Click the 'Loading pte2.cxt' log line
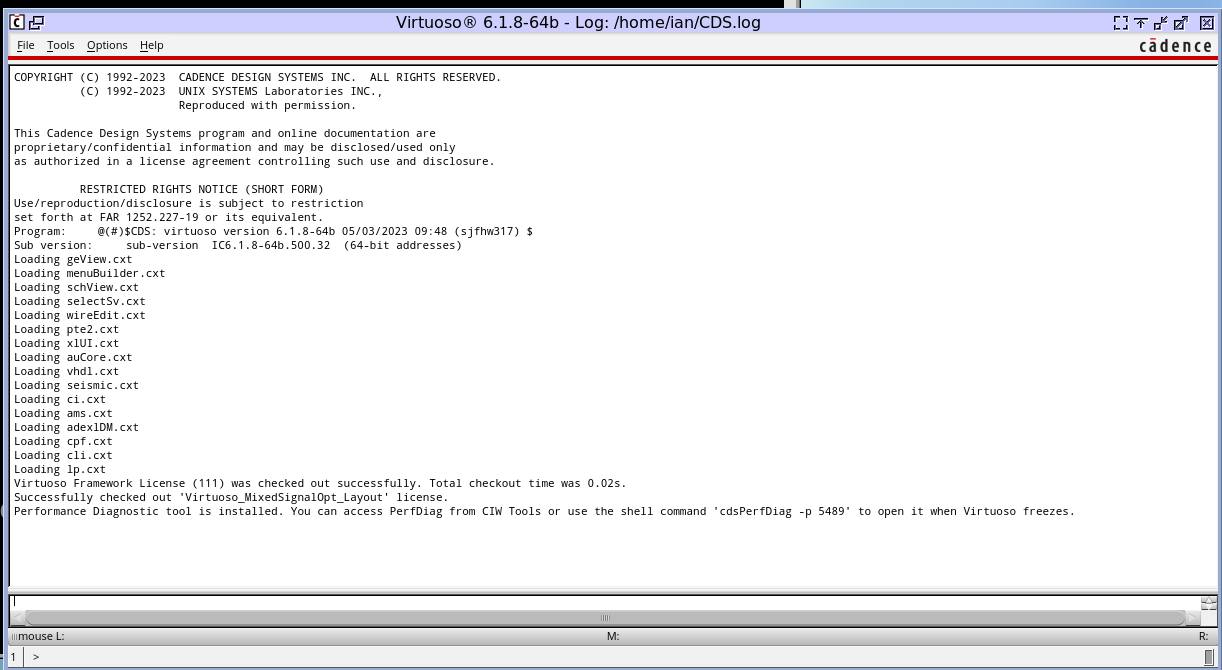The image size is (1222, 670). click(66, 329)
